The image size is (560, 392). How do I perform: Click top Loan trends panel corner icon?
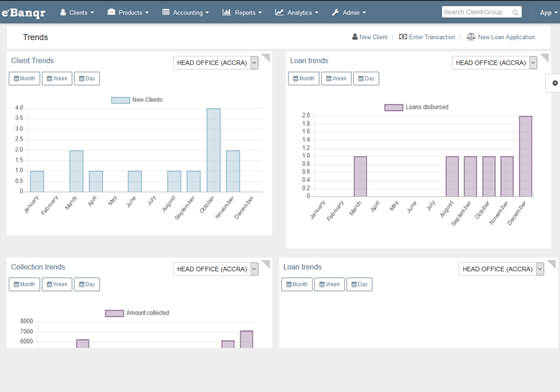pos(545,57)
